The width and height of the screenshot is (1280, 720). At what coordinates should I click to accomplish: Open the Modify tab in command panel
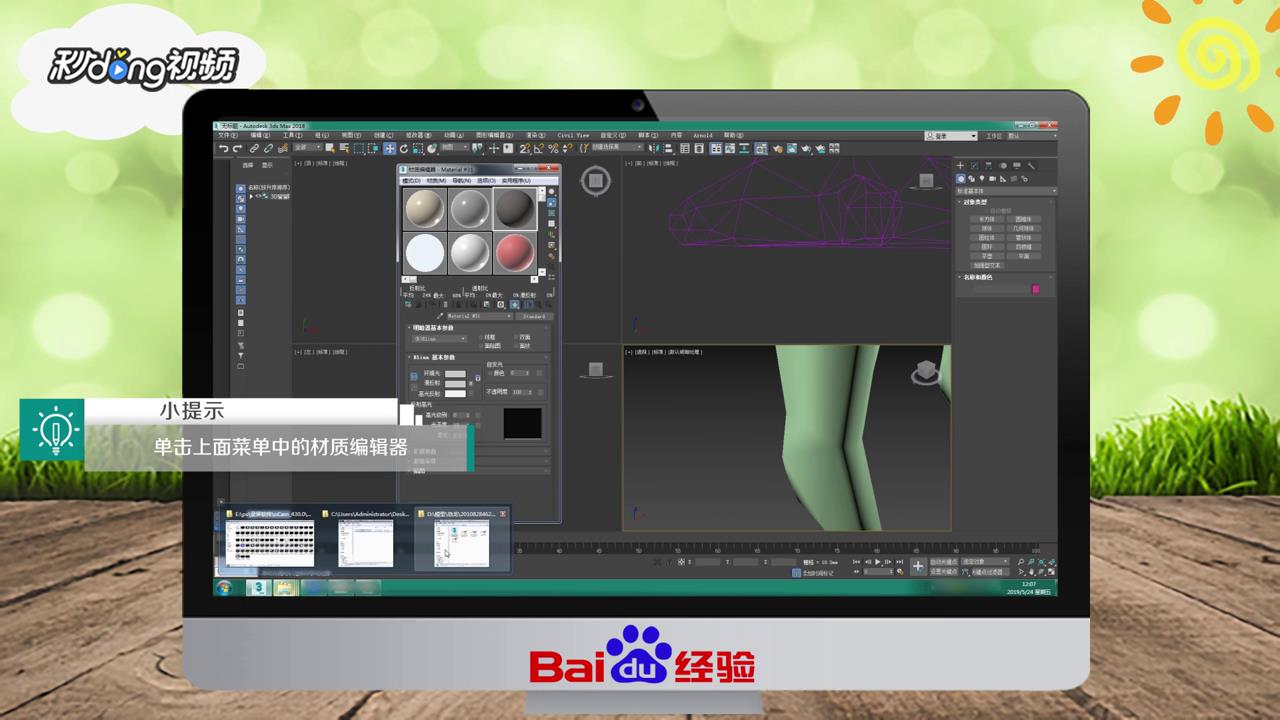coord(975,165)
